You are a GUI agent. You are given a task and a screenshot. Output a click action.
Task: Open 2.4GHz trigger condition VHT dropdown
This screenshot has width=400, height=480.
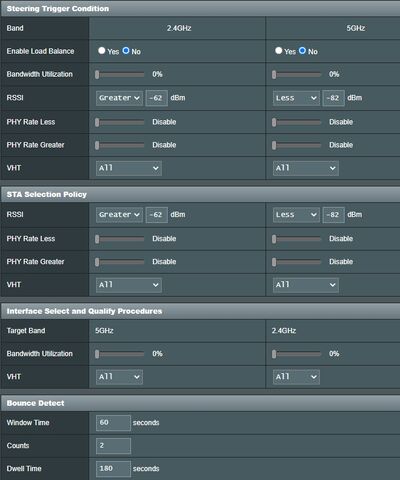[129, 168]
